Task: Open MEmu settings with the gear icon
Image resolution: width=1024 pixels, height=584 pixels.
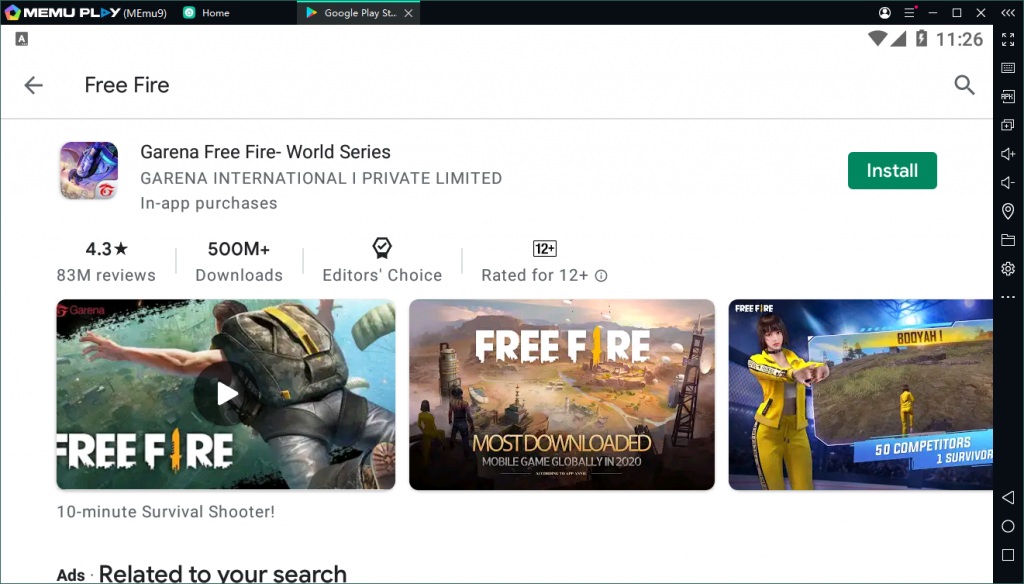Action: pyautogui.click(x=1008, y=268)
